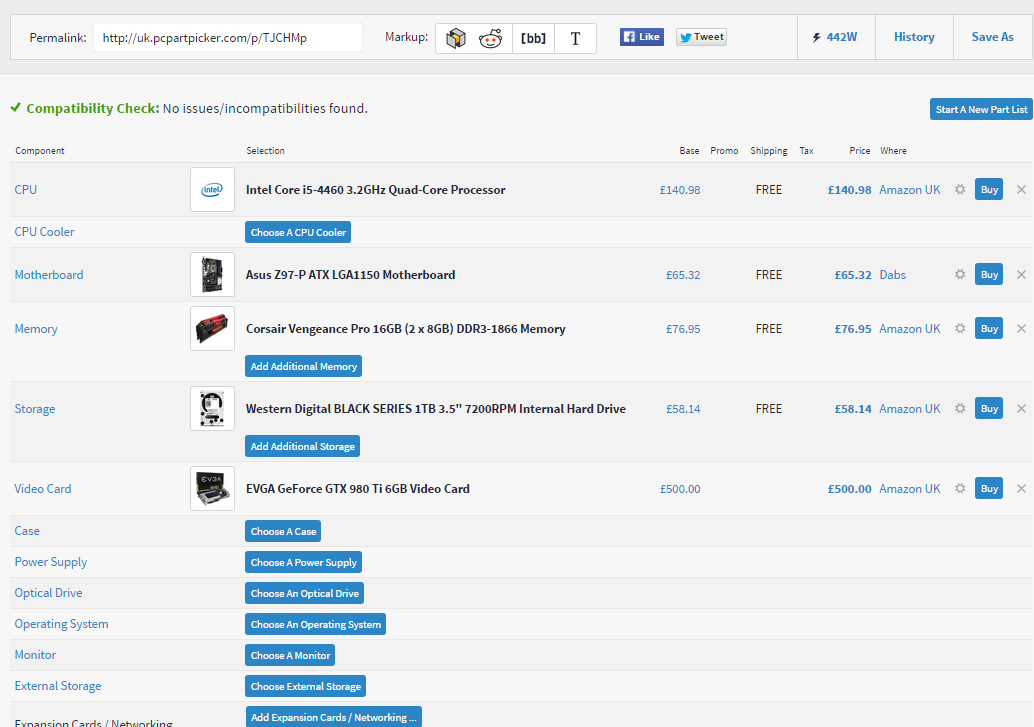The height and width of the screenshot is (727, 1034).
Task: Open the gear settings for the Storage row
Action: (x=960, y=408)
